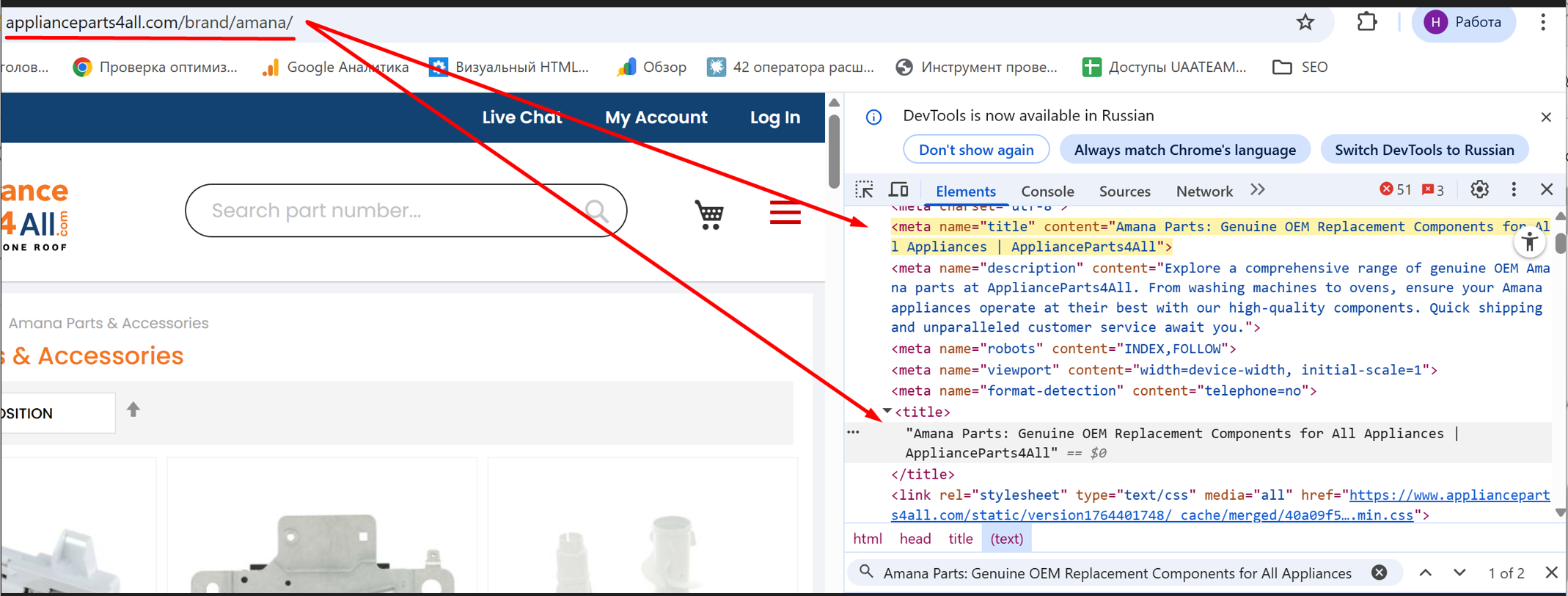The height and width of the screenshot is (596, 1568).
Task: Click the door latch product thumbnail
Action: pyautogui.click(x=323, y=552)
